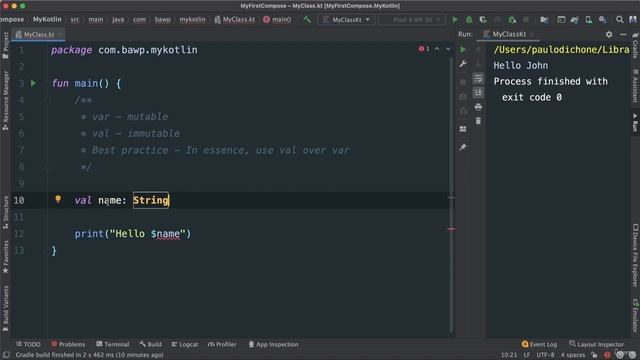Click the Sync Project with Gradle Files icon
The image size is (640, 360).
(575, 20)
